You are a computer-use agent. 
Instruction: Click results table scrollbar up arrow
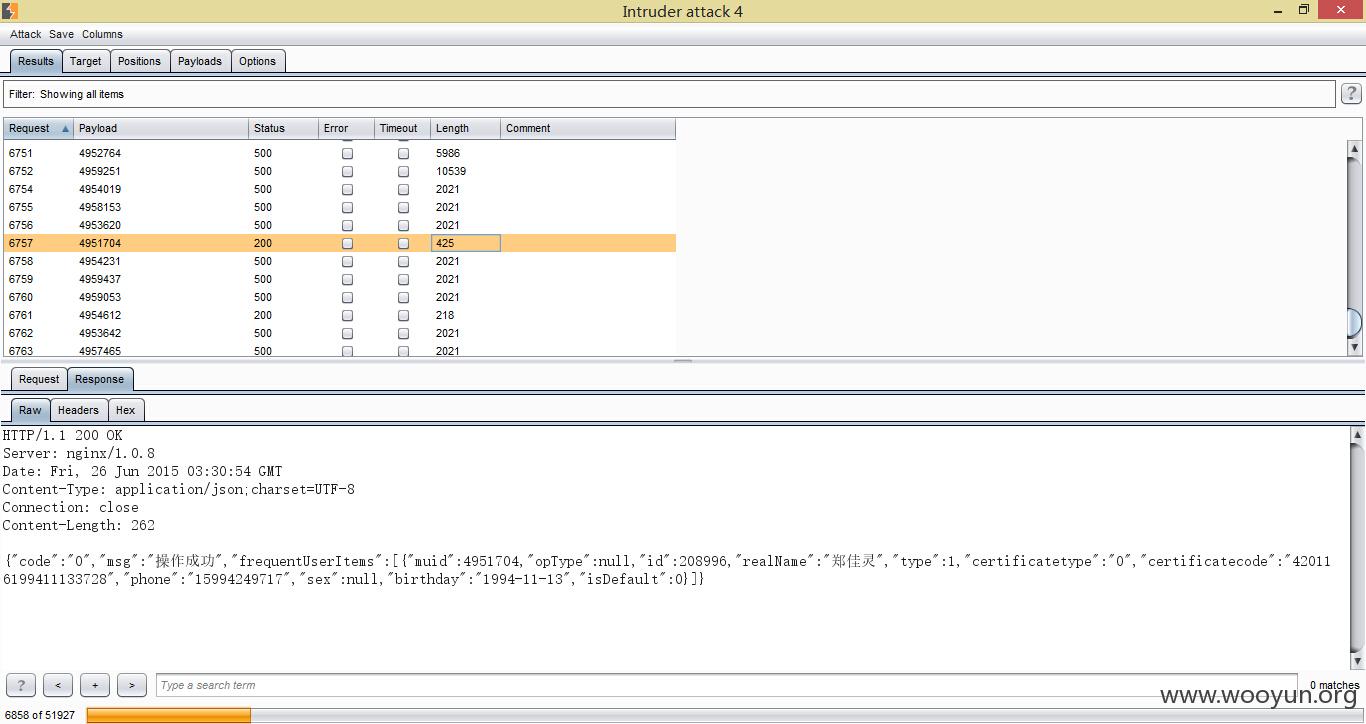tap(1355, 149)
